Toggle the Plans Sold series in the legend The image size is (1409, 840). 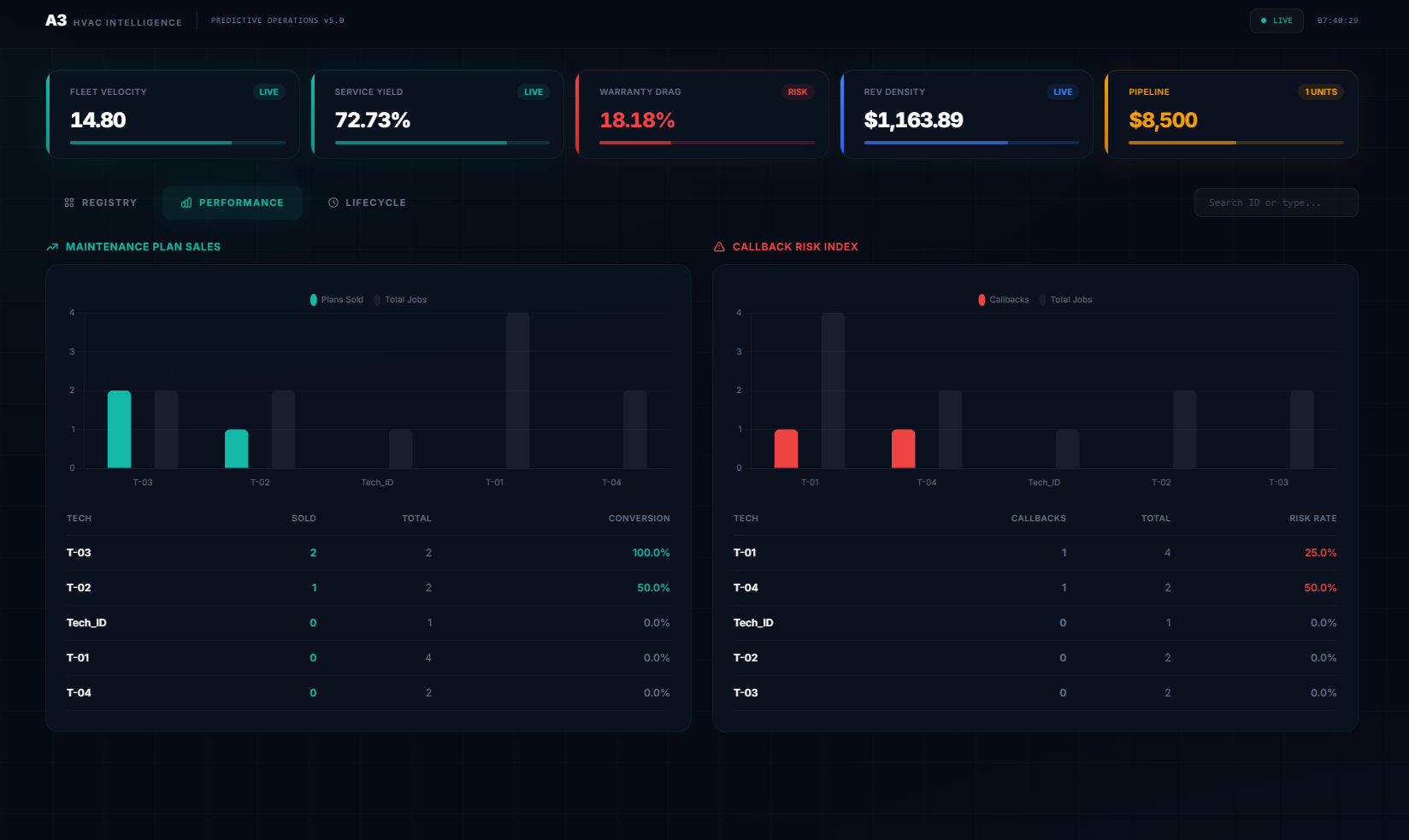coord(335,299)
